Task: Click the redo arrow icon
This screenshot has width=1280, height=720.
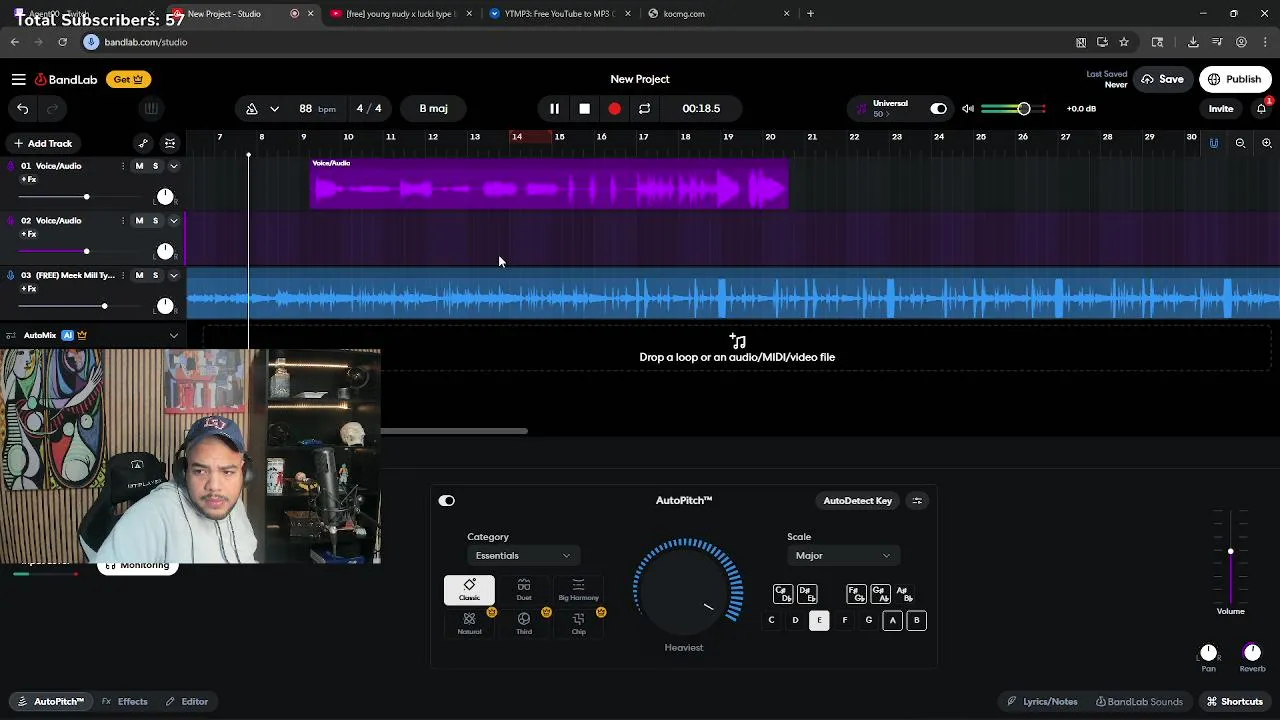Action: [52, 108]
